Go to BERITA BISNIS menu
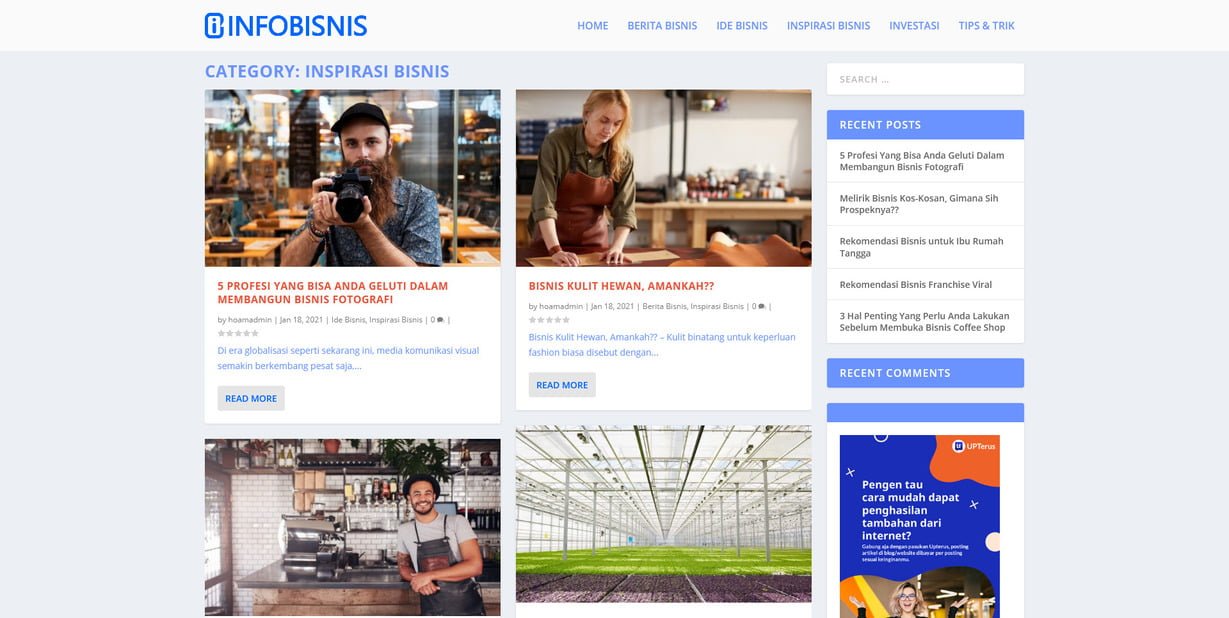 point(662,26)
